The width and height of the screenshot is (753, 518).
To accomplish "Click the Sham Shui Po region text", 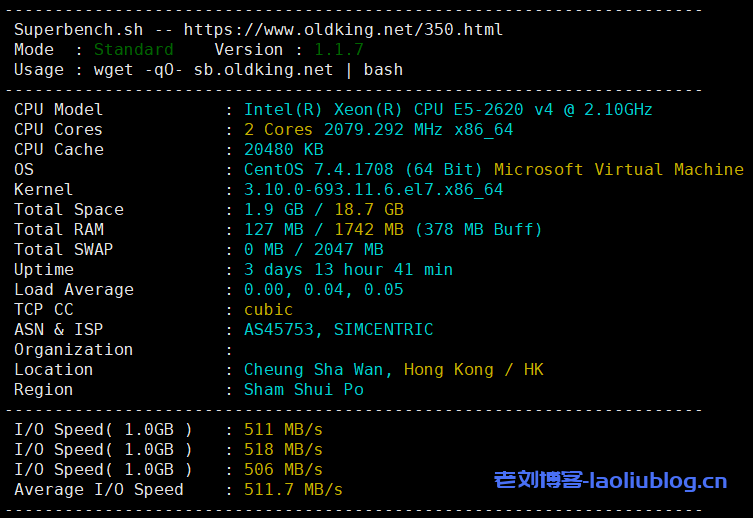I will point(303,390).
